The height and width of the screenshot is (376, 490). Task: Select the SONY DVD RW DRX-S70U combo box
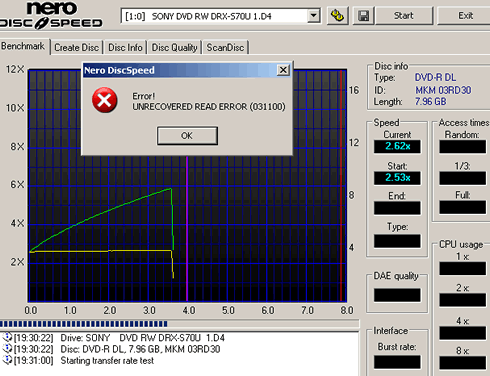(x=220, y=16)
